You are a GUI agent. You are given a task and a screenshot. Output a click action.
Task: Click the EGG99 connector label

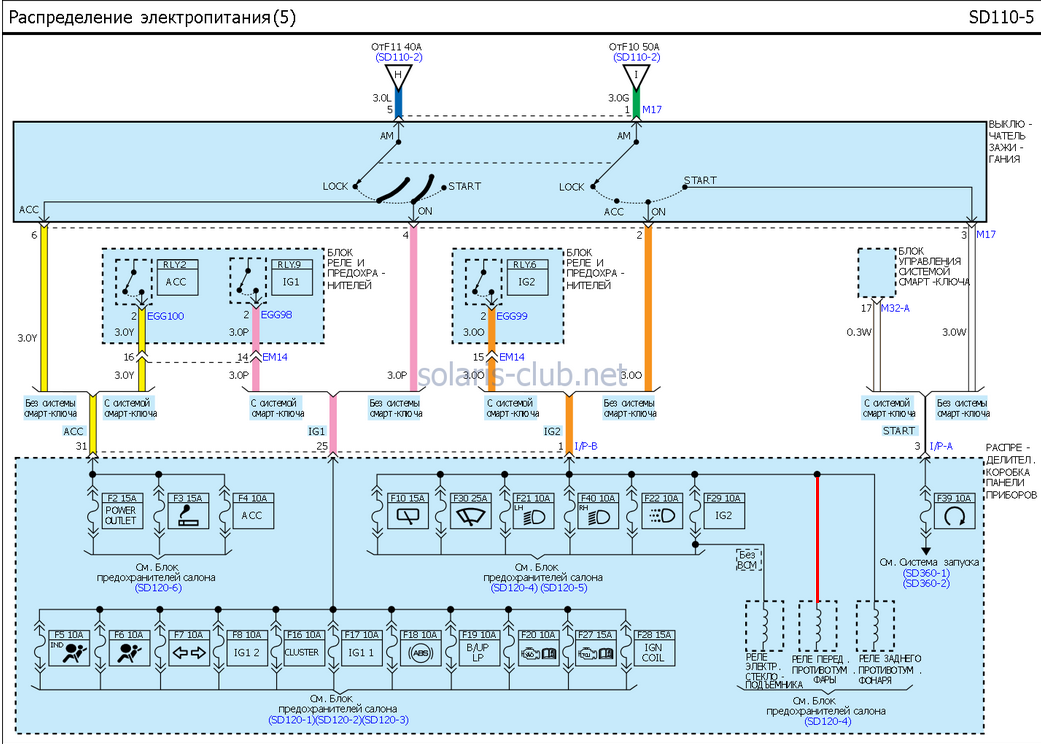click(512, 316)
